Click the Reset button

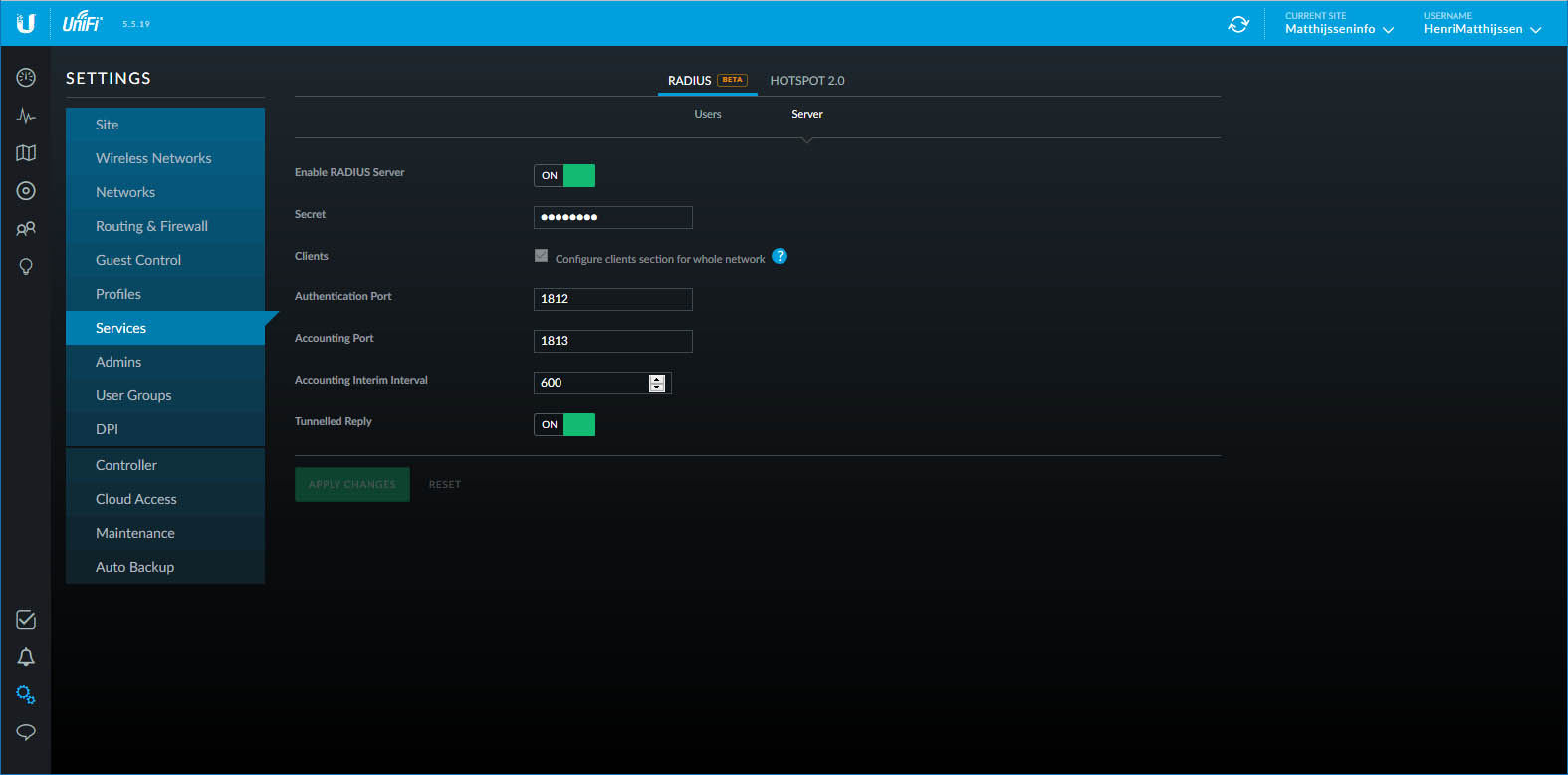click(445, 485)
